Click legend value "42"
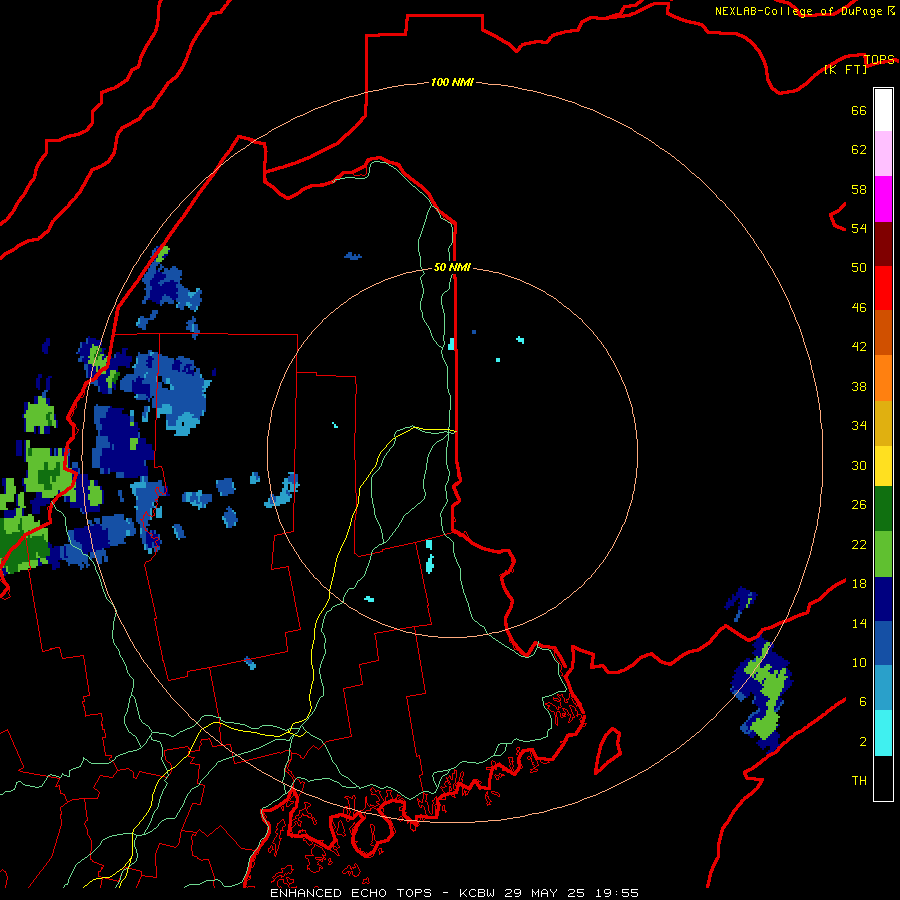The height and width of the screenshot is (900, 900). pos(859,346)
